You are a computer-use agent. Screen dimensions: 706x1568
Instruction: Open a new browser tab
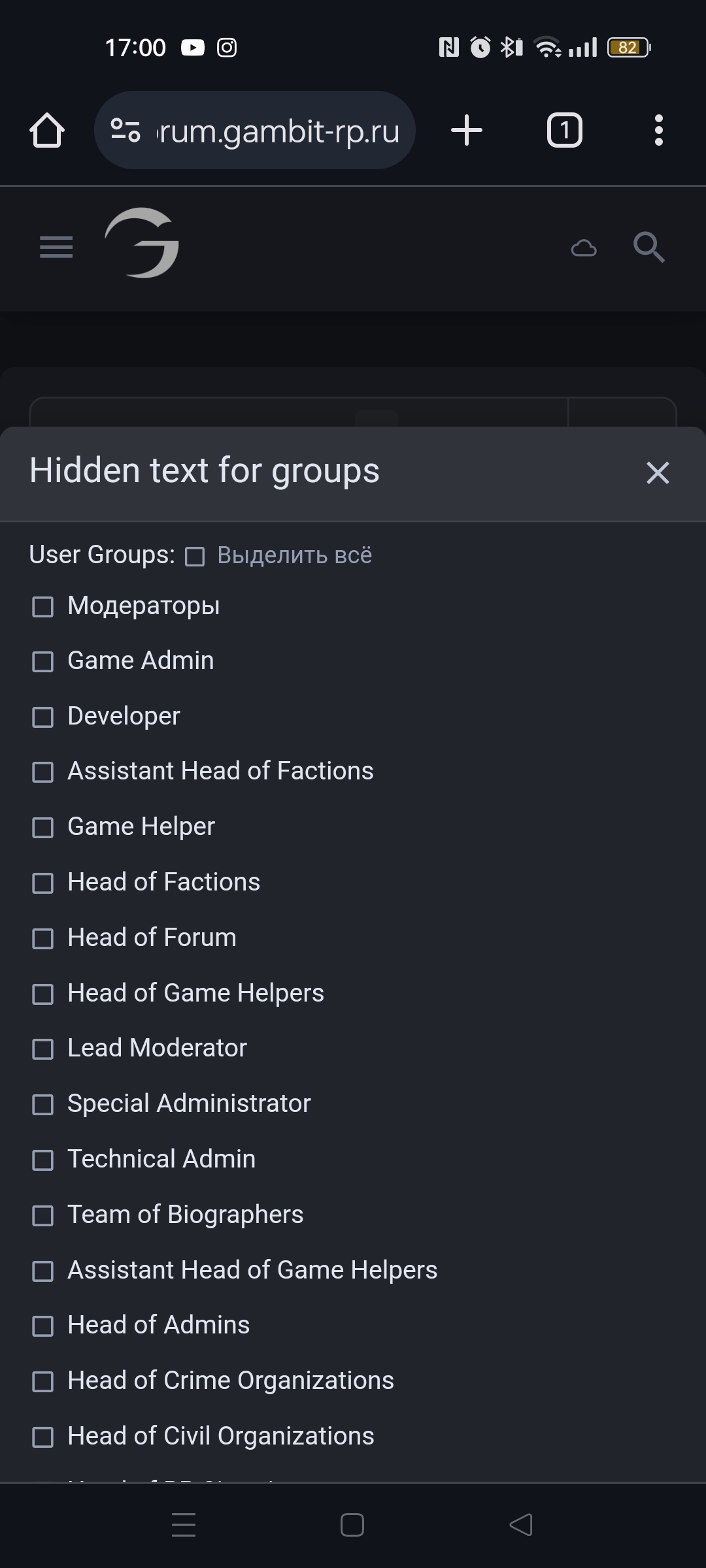tap(467, 130)
